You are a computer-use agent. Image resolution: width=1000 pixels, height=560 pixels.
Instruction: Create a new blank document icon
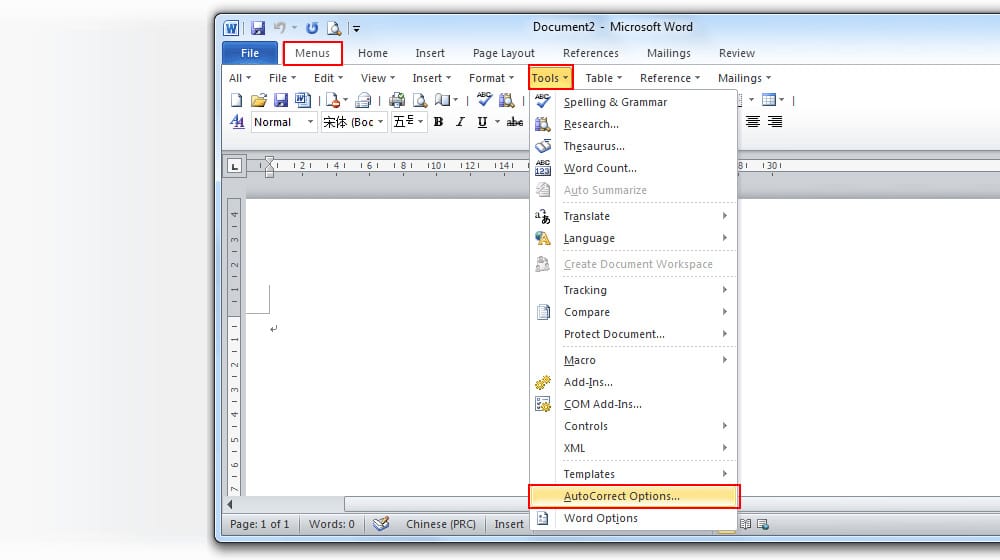pos(237,100)
